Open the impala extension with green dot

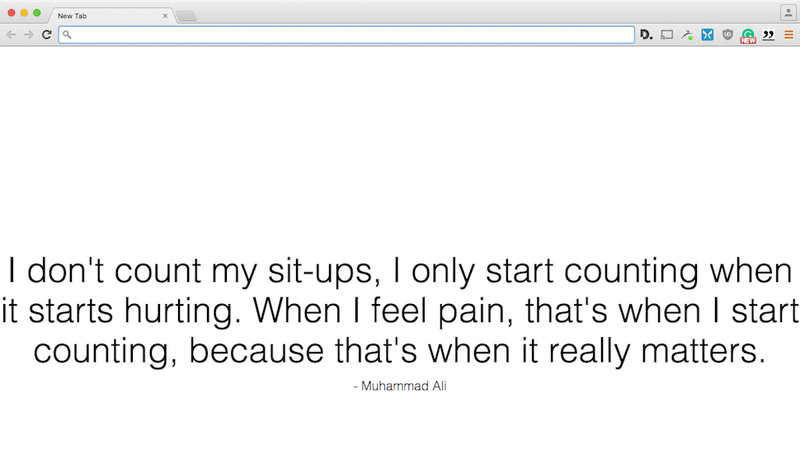(x=687, y=35)
